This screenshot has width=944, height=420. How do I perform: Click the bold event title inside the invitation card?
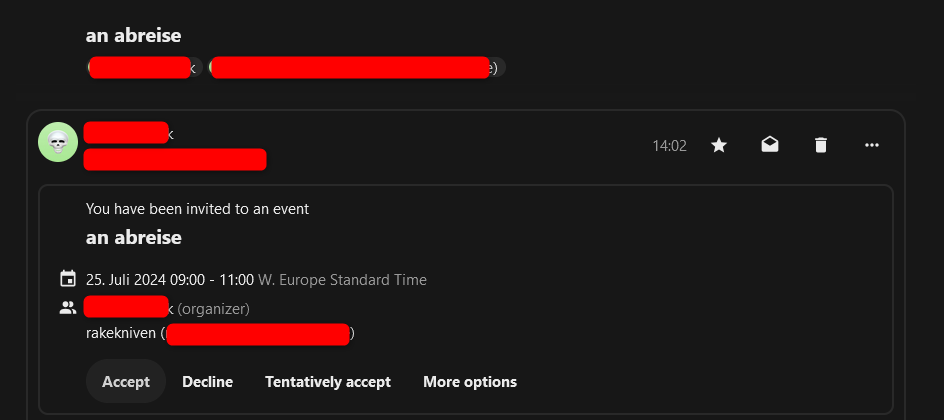coord(133,237)
